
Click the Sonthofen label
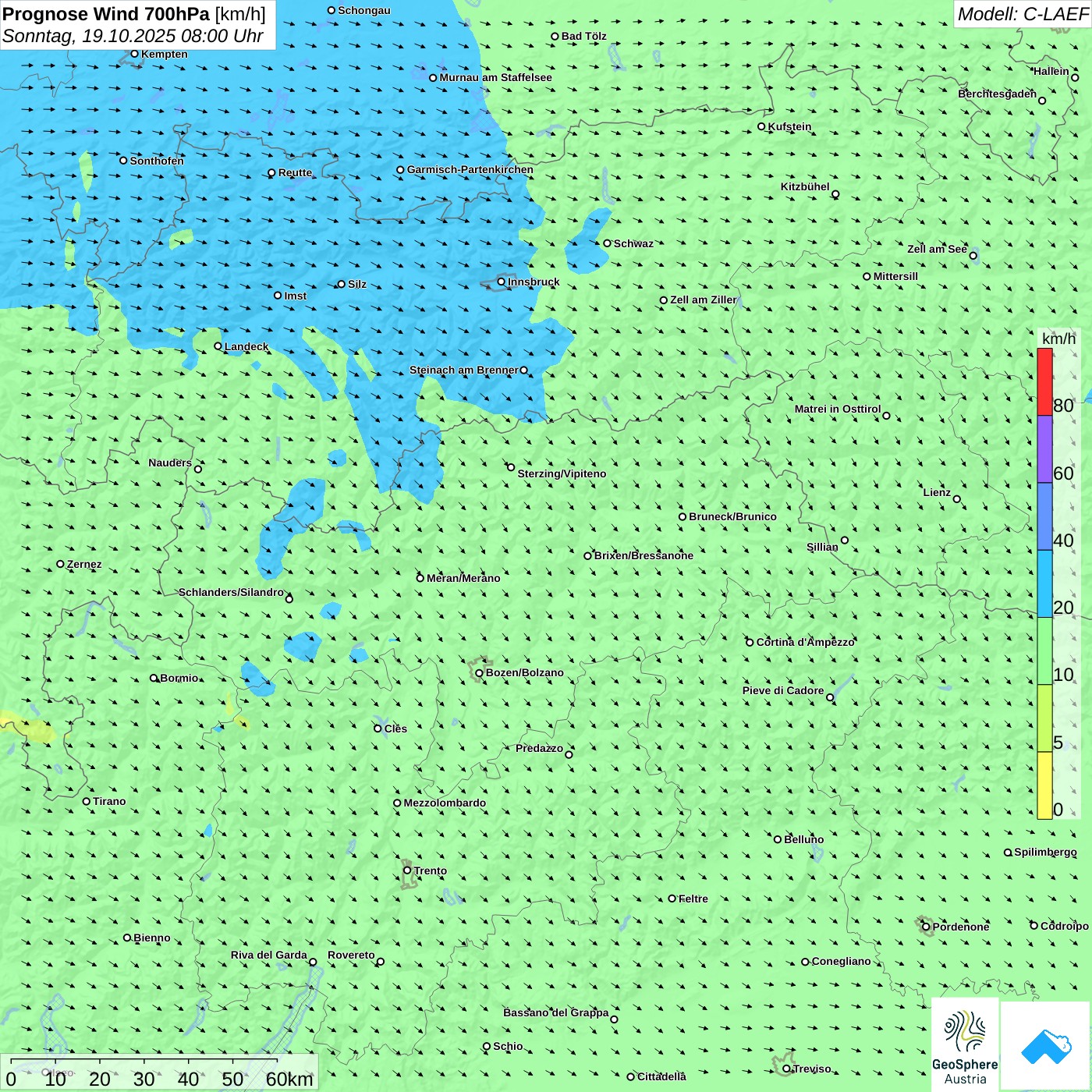157,161
